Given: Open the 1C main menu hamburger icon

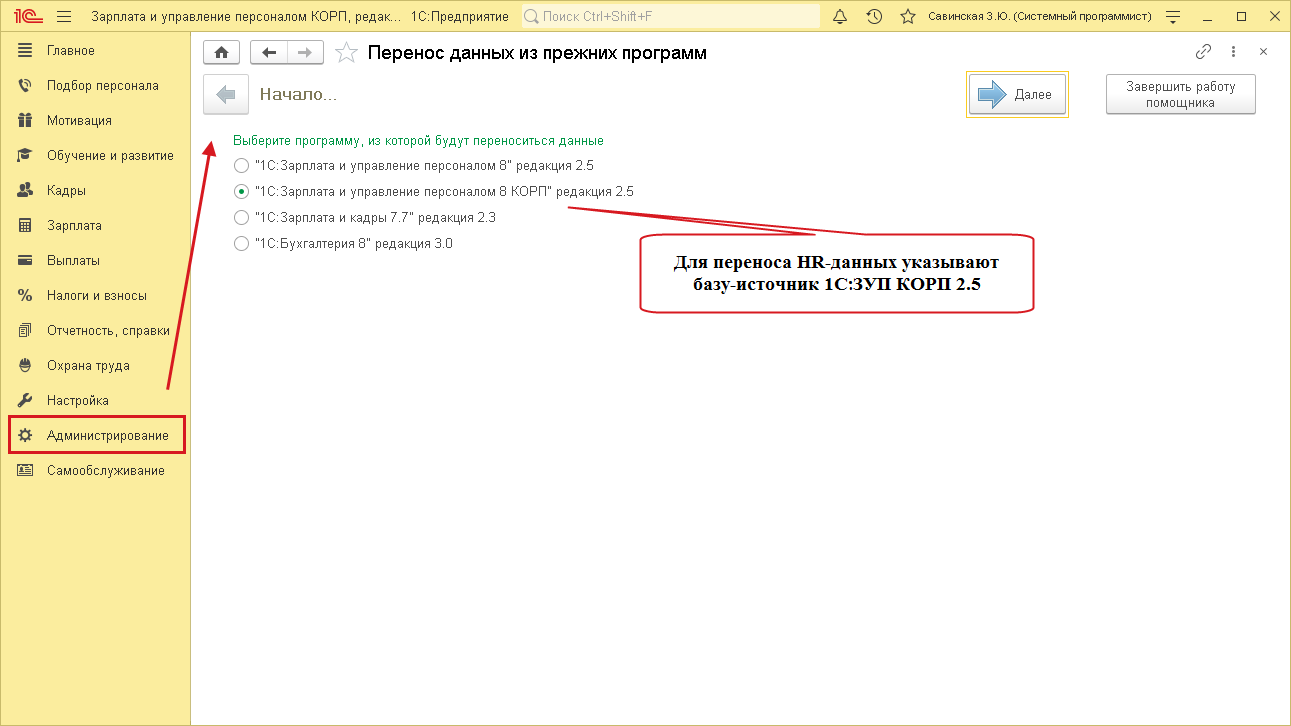Looking at the screenshot, I should pos(65,16).
